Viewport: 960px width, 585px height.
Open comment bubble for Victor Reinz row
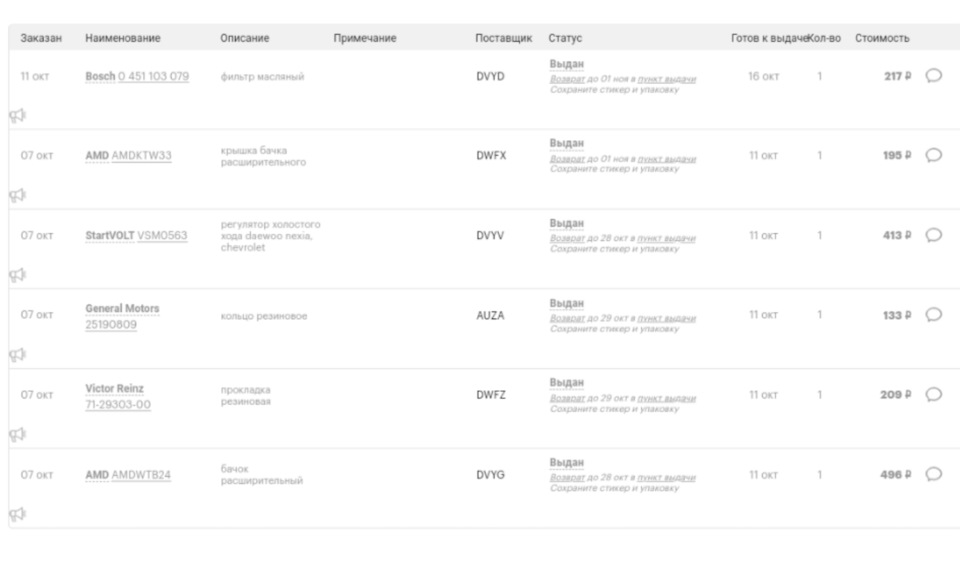click(934, 395)
